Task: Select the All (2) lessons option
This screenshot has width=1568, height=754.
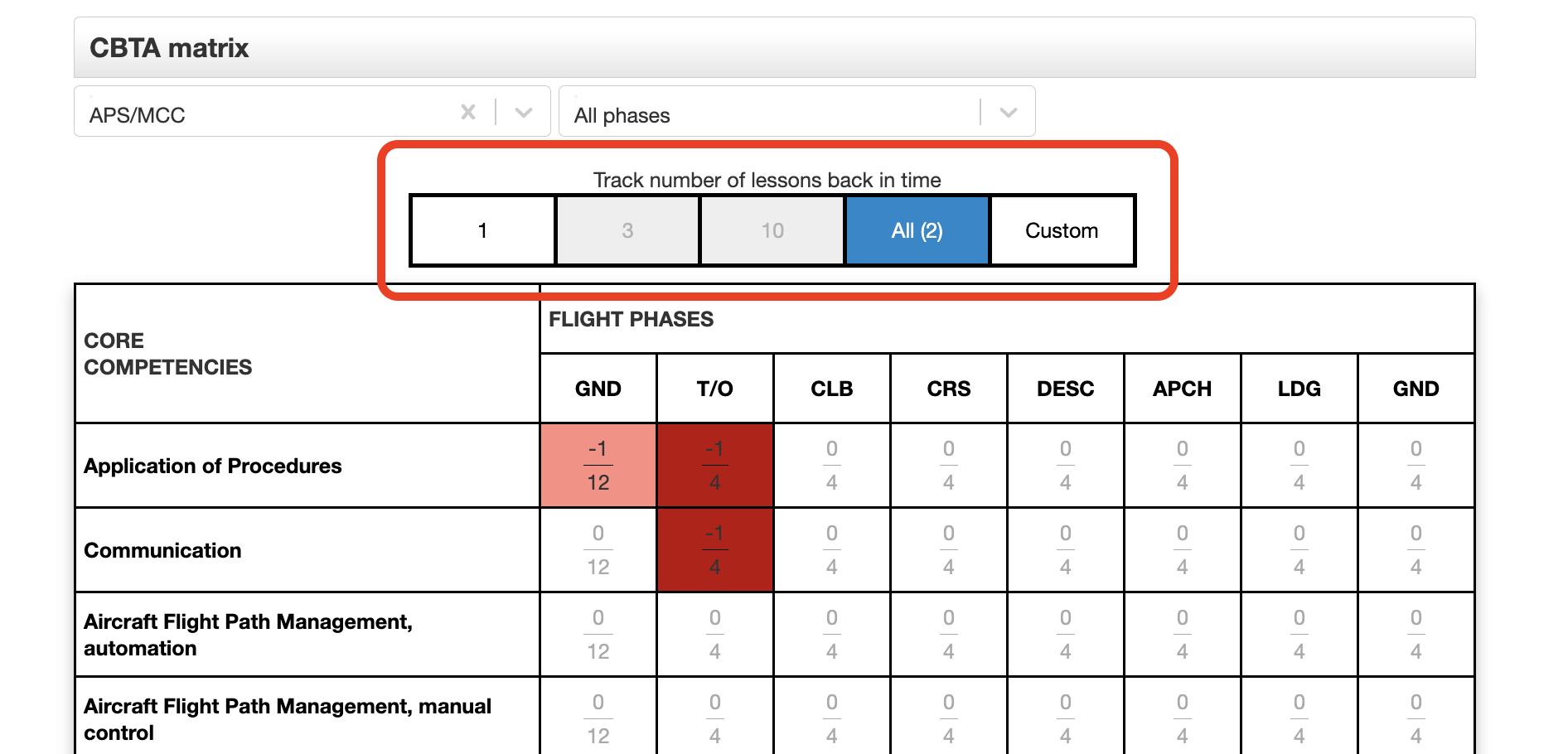Action: [917, 230]
